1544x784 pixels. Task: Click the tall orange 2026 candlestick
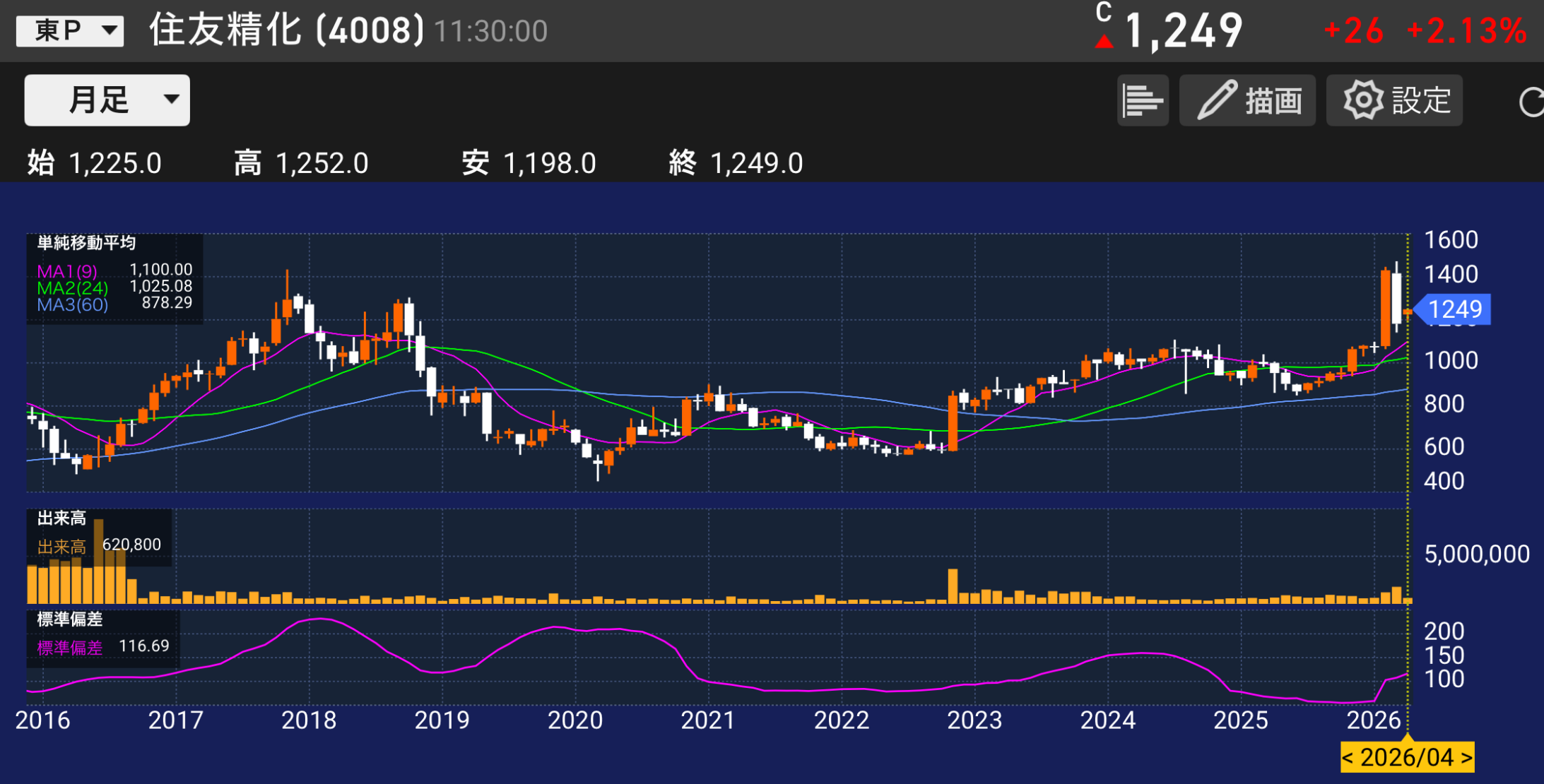[x=1385, y=307]
